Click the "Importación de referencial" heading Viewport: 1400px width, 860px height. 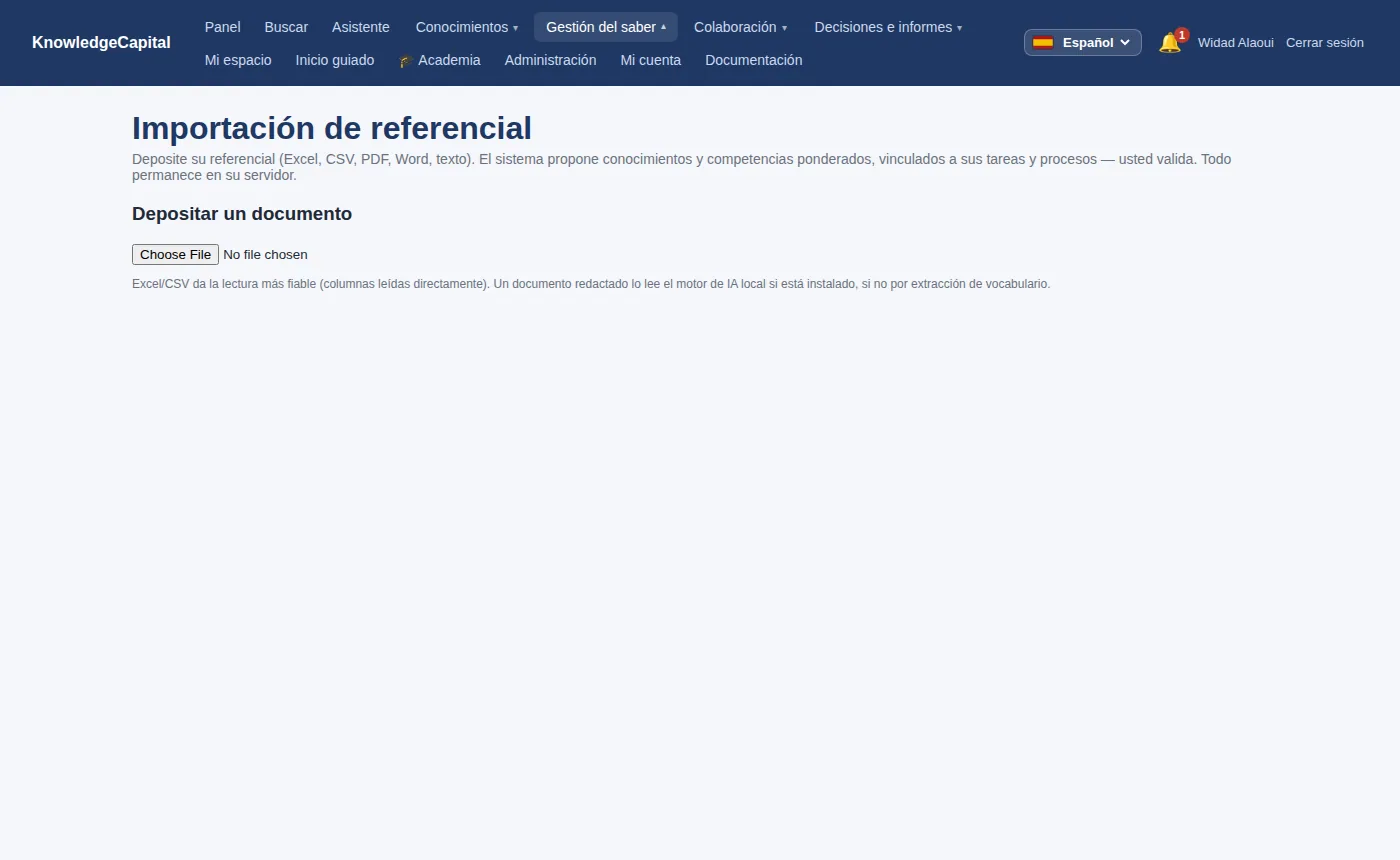click(x=332, y=128)
